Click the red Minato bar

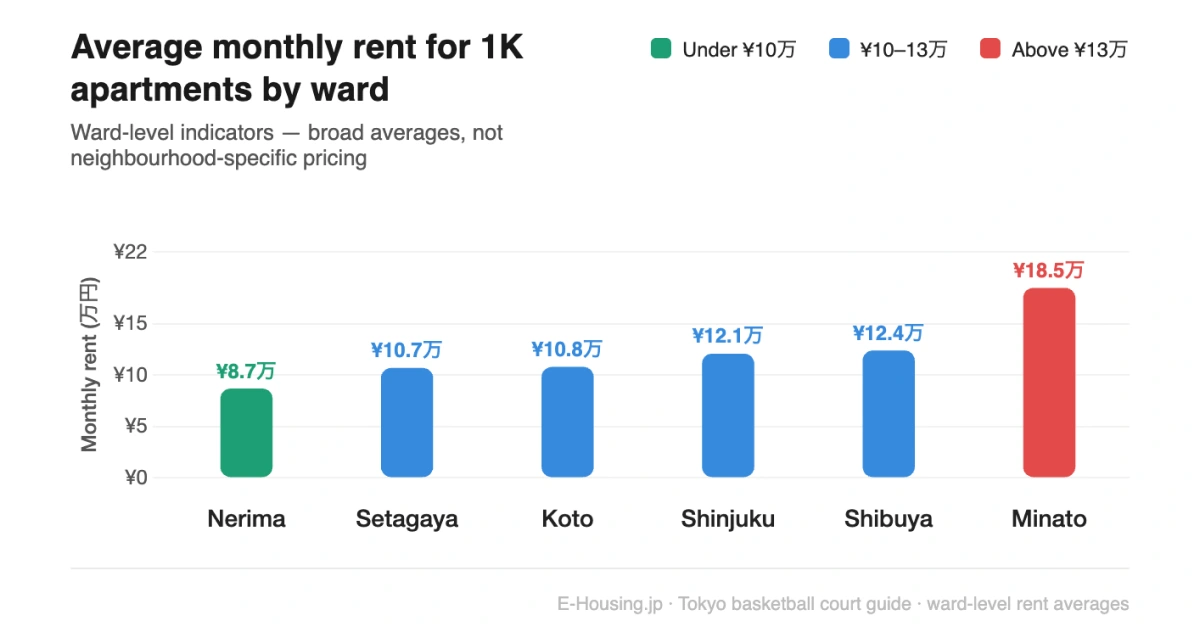click(x=1049, y=383)
